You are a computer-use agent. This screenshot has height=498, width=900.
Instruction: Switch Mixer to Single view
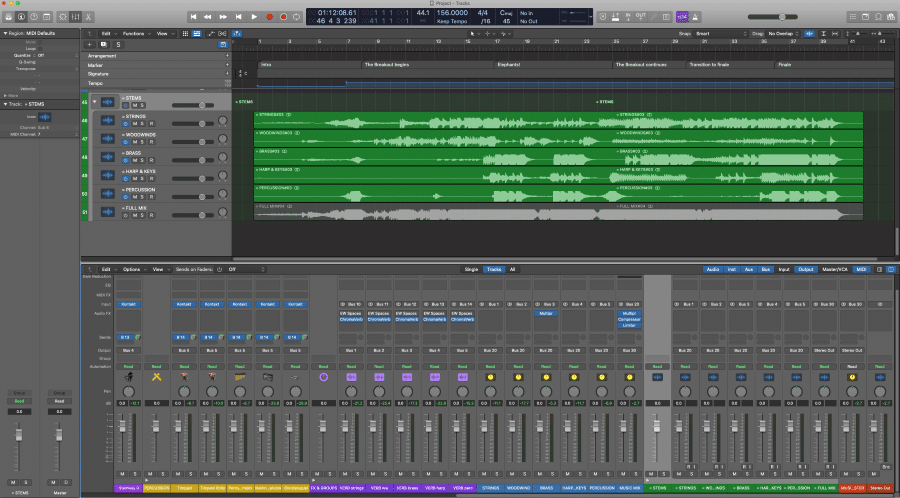click(471, 269)
